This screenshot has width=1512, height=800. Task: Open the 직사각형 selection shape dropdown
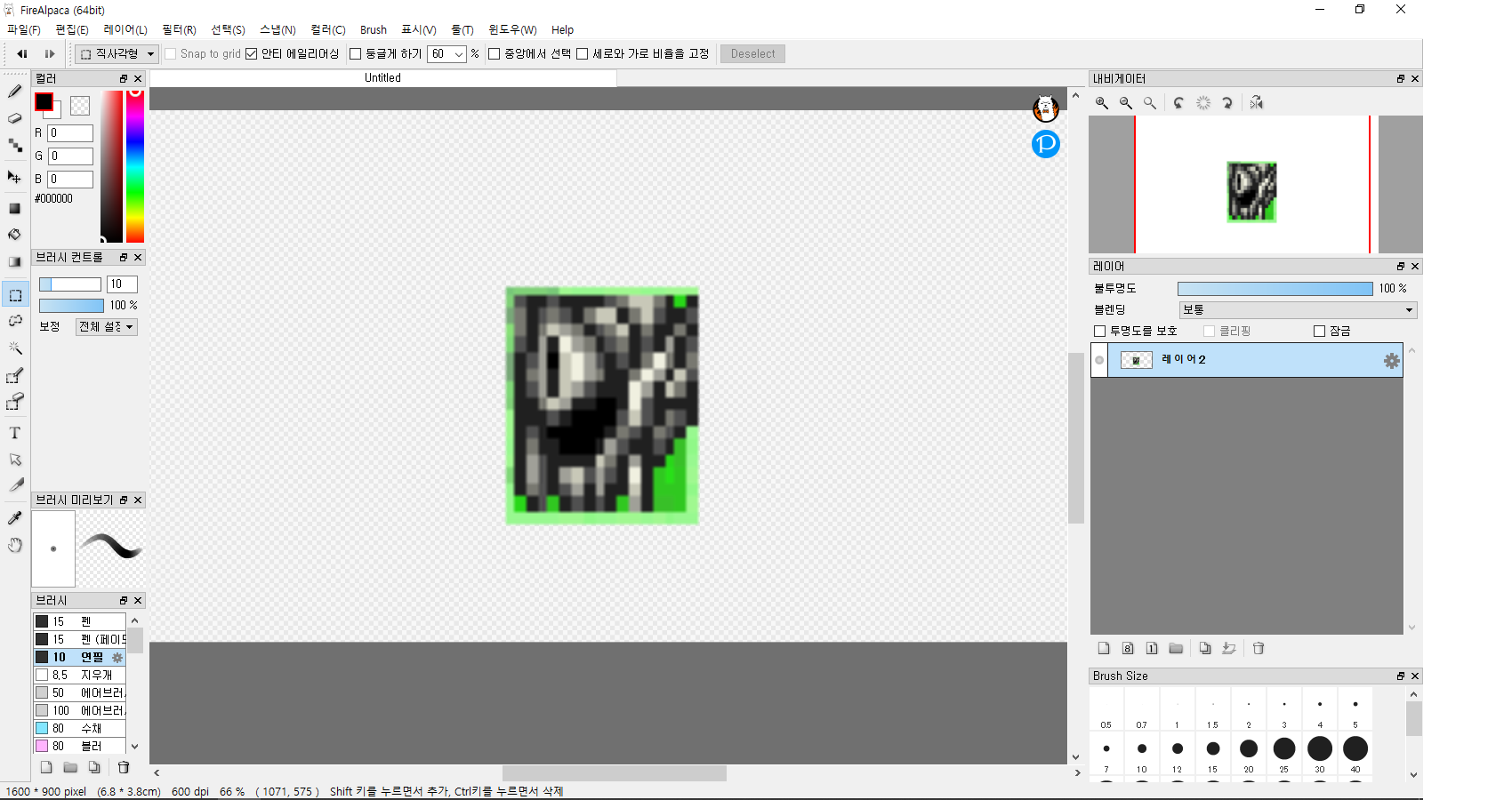(117, 54)
